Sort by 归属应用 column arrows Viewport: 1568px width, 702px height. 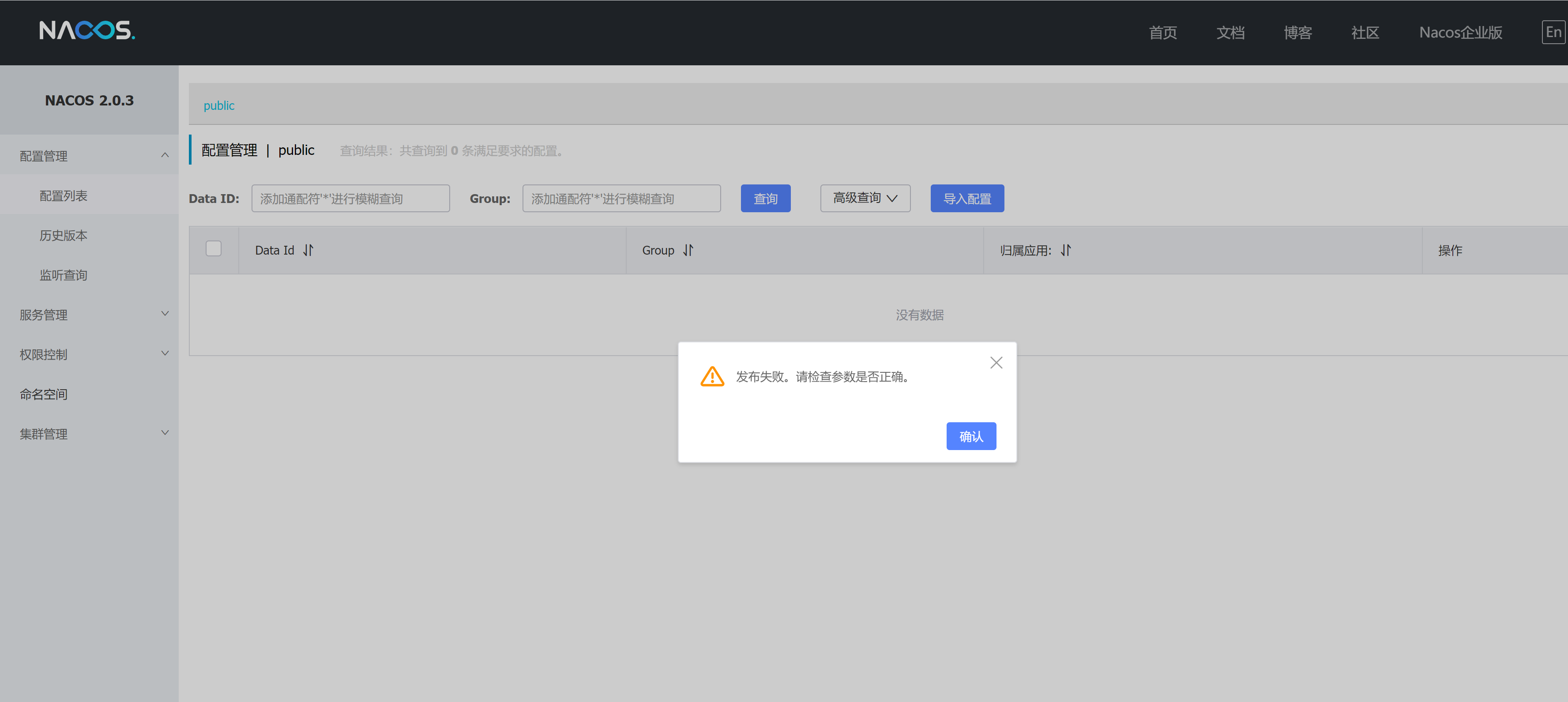1065,250
